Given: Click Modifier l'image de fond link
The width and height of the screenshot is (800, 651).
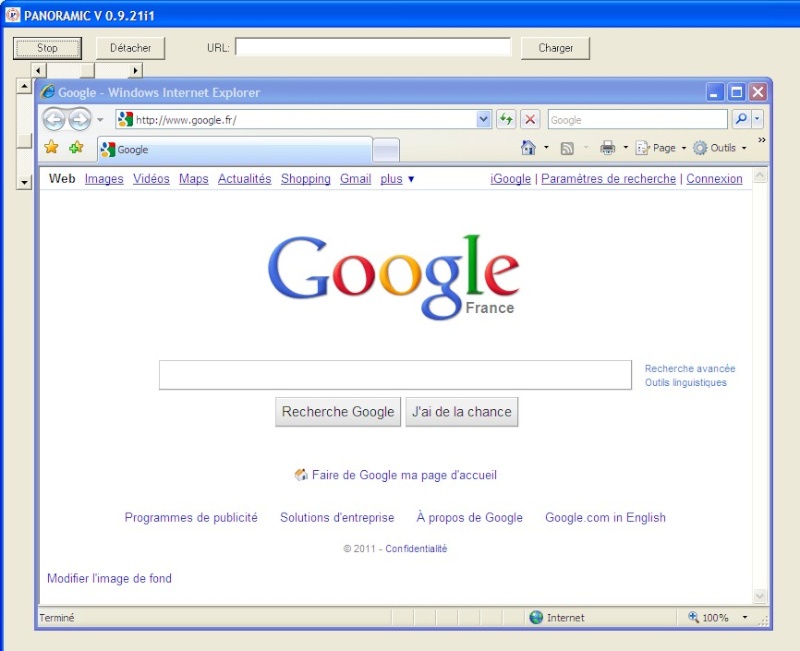Looking at the screenshot, I should tap(109, 579).
